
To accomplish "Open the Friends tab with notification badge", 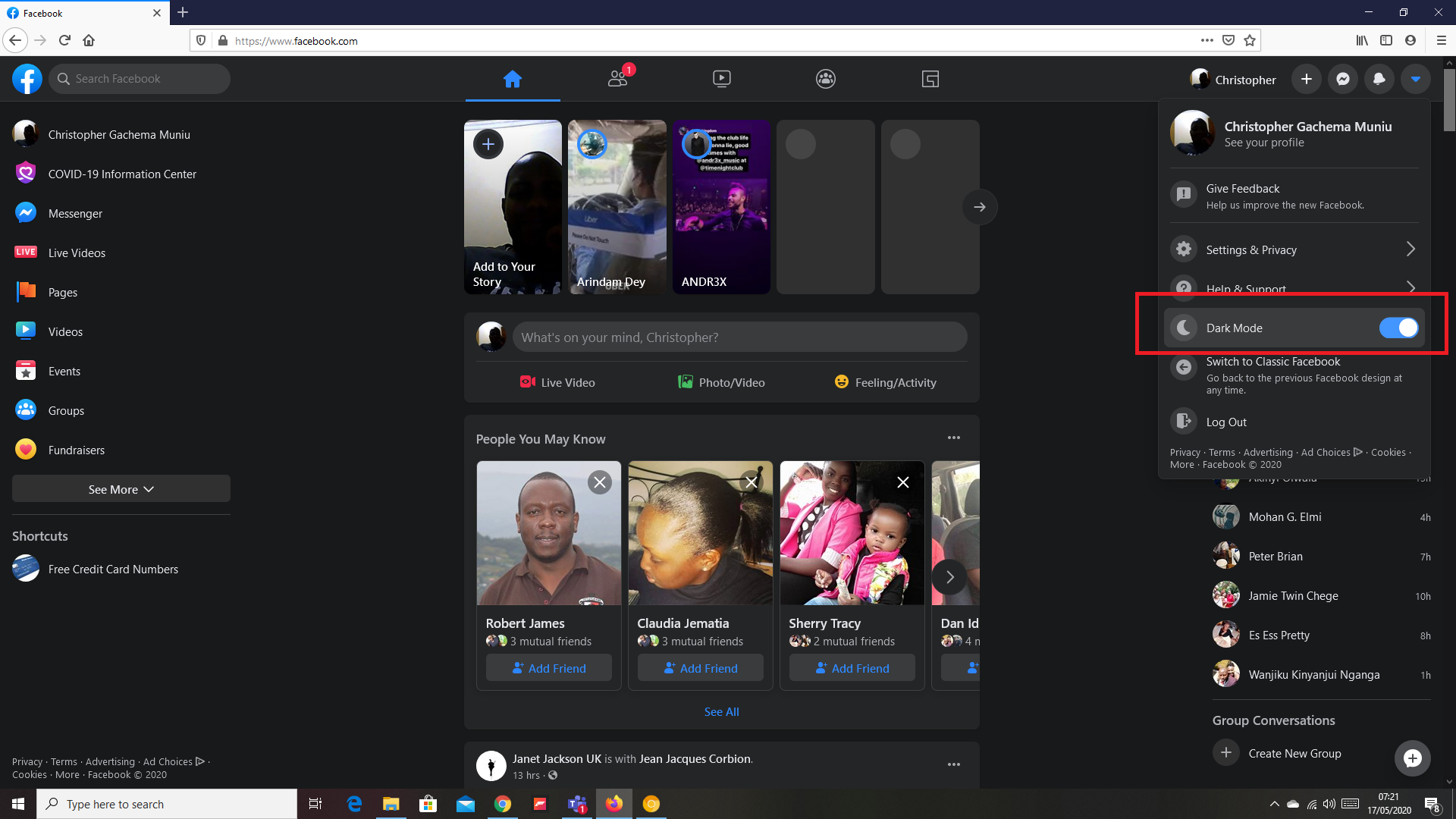I will tap(618, 79).
